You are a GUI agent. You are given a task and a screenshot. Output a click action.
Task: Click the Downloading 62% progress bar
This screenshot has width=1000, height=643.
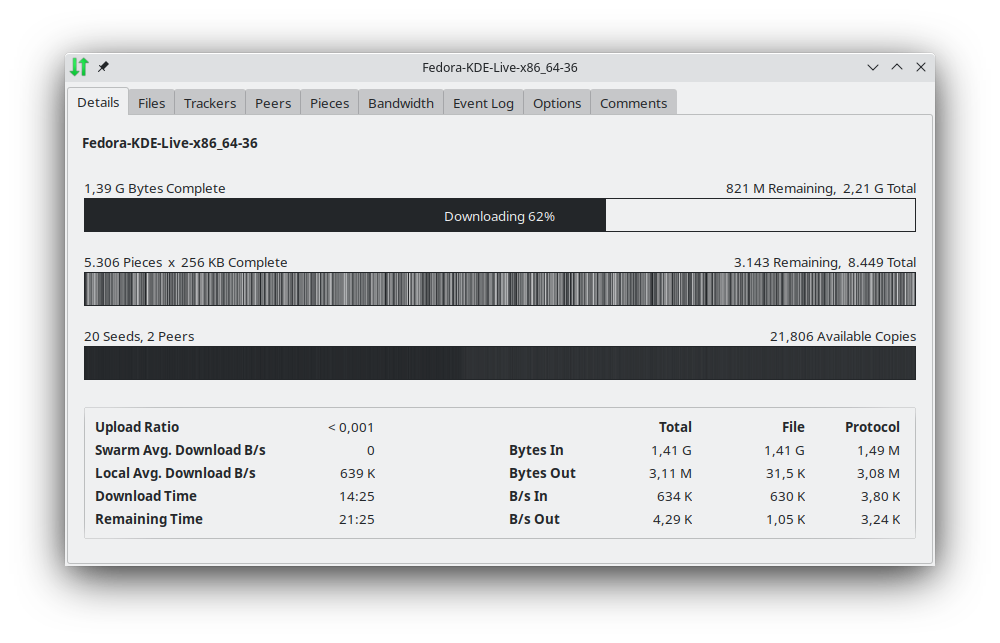click(x=499, y=215)
